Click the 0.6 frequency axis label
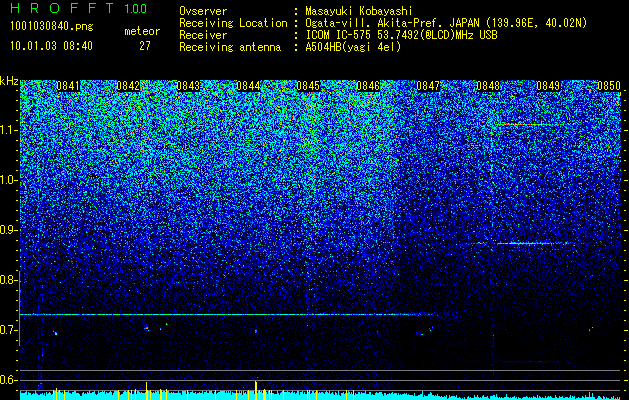 click(8, 380)
